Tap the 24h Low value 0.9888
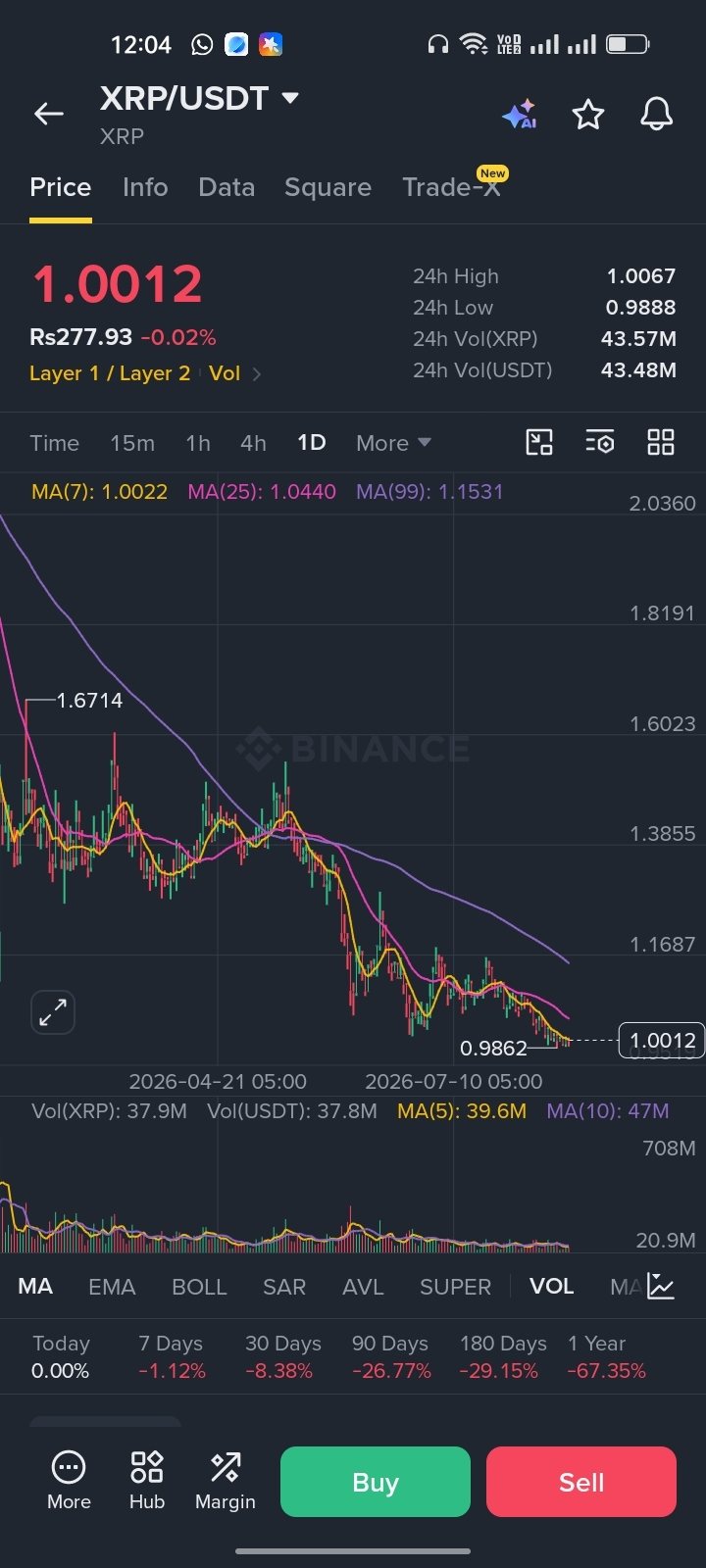 tap(641, 308)
